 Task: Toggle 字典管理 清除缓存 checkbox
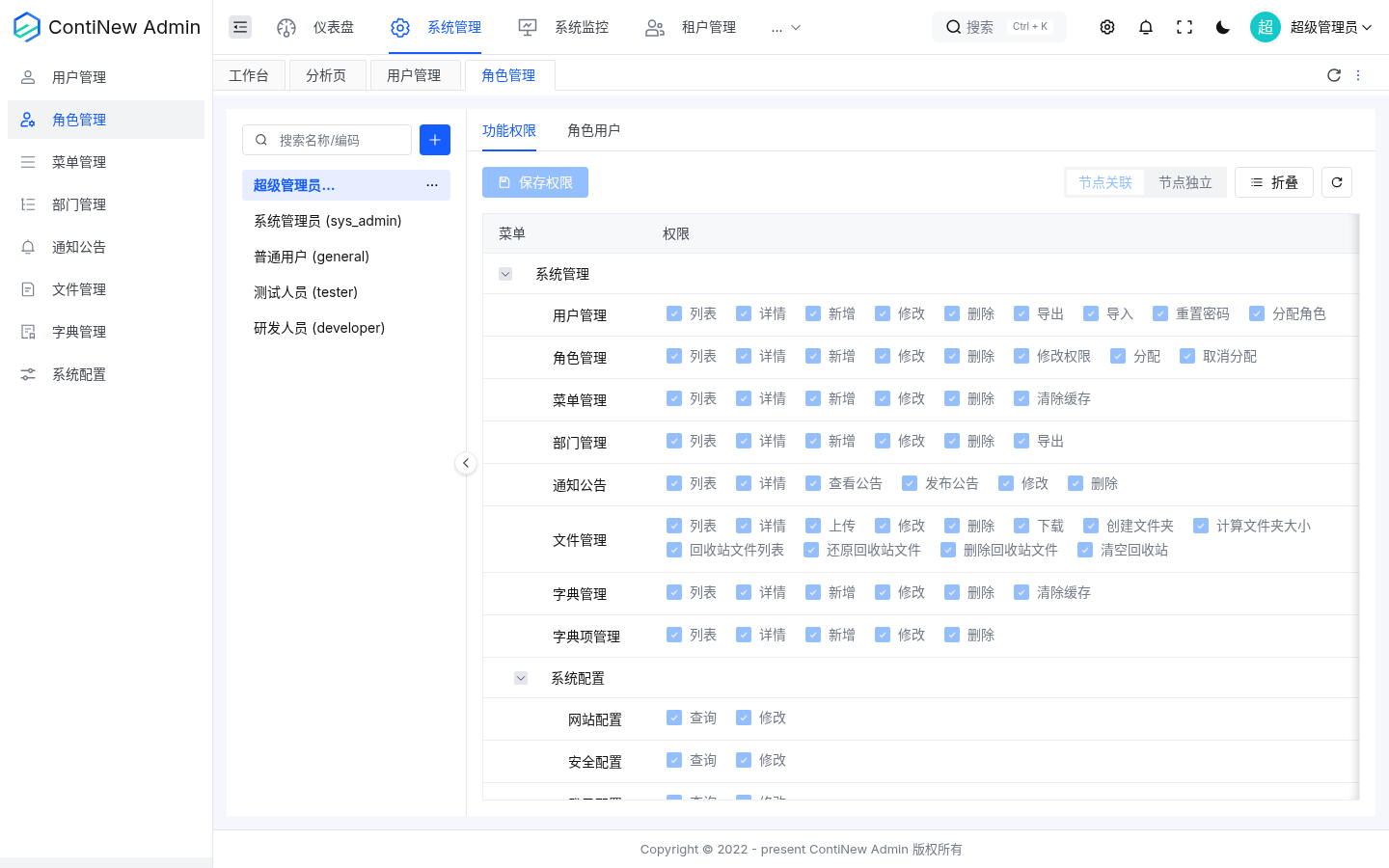(1021, 592)
